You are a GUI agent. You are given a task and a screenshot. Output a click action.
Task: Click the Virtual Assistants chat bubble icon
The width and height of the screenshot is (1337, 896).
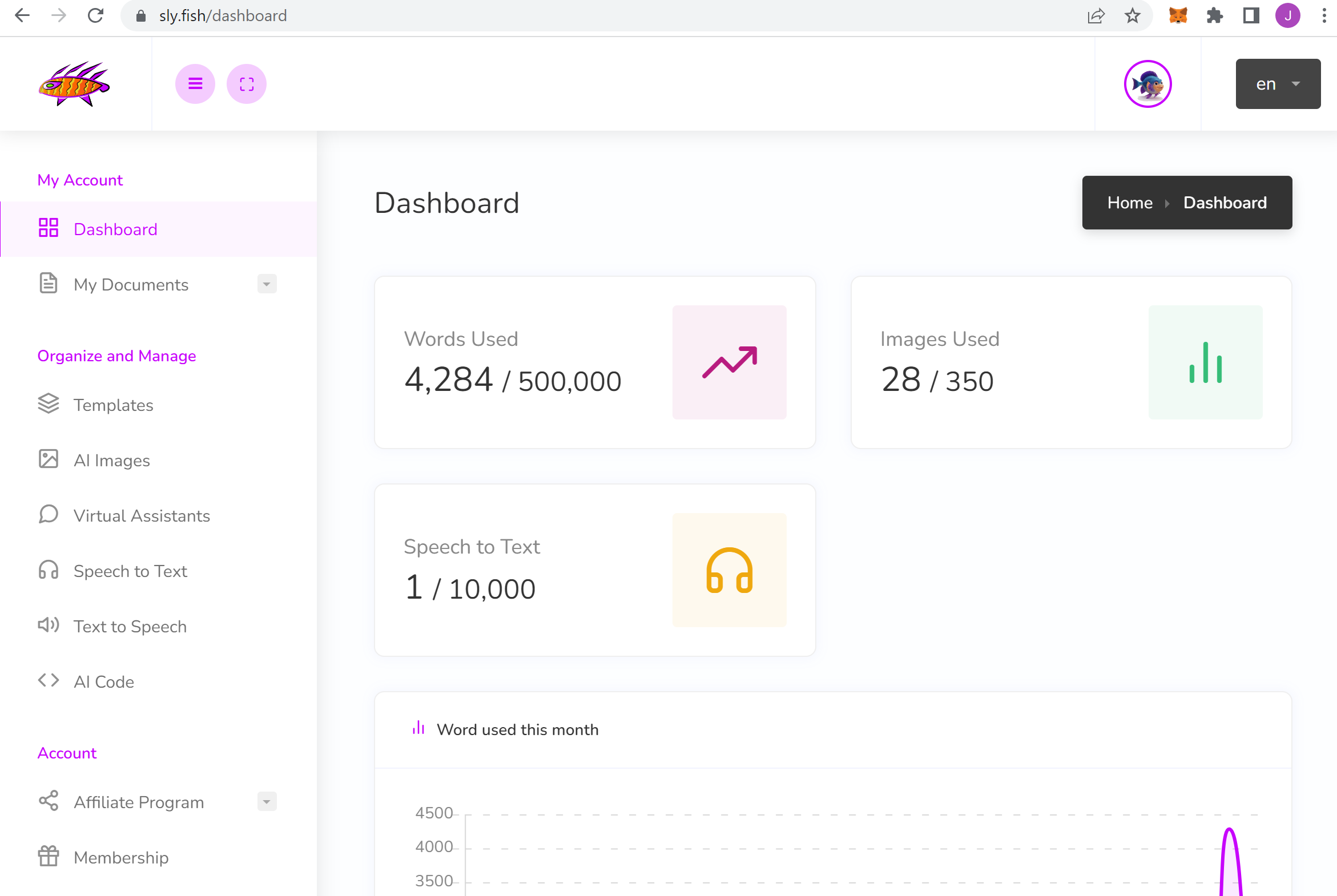pos(49,515)
